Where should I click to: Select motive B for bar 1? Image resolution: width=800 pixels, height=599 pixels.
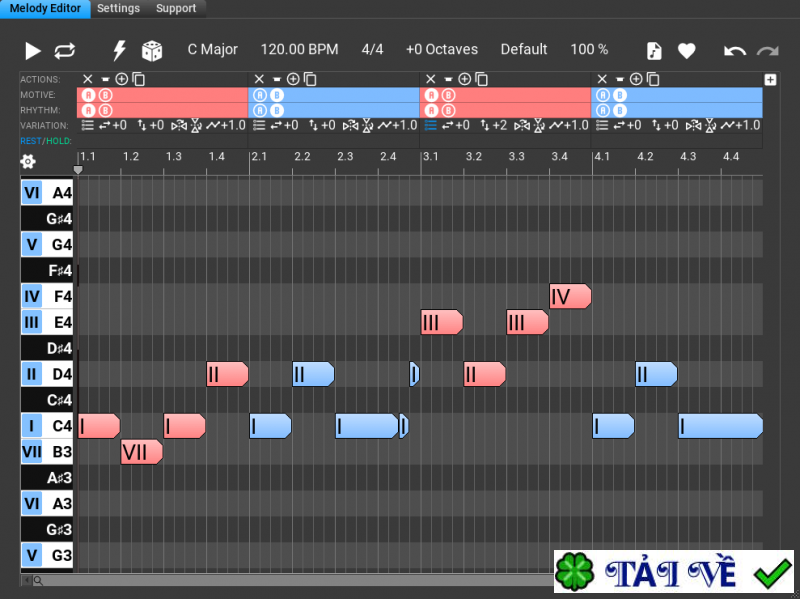tap(106, 95)
